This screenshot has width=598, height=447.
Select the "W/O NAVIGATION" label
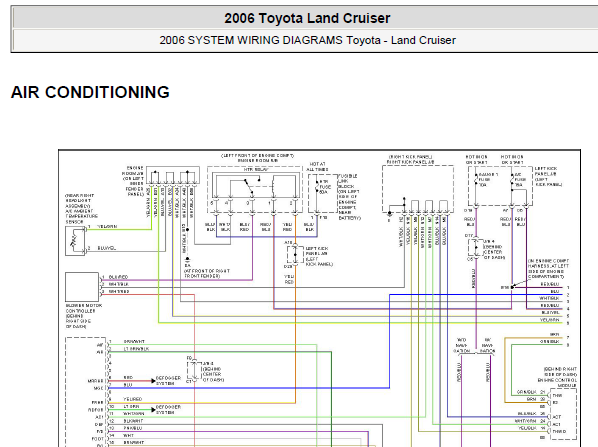[x=461, y=345]
